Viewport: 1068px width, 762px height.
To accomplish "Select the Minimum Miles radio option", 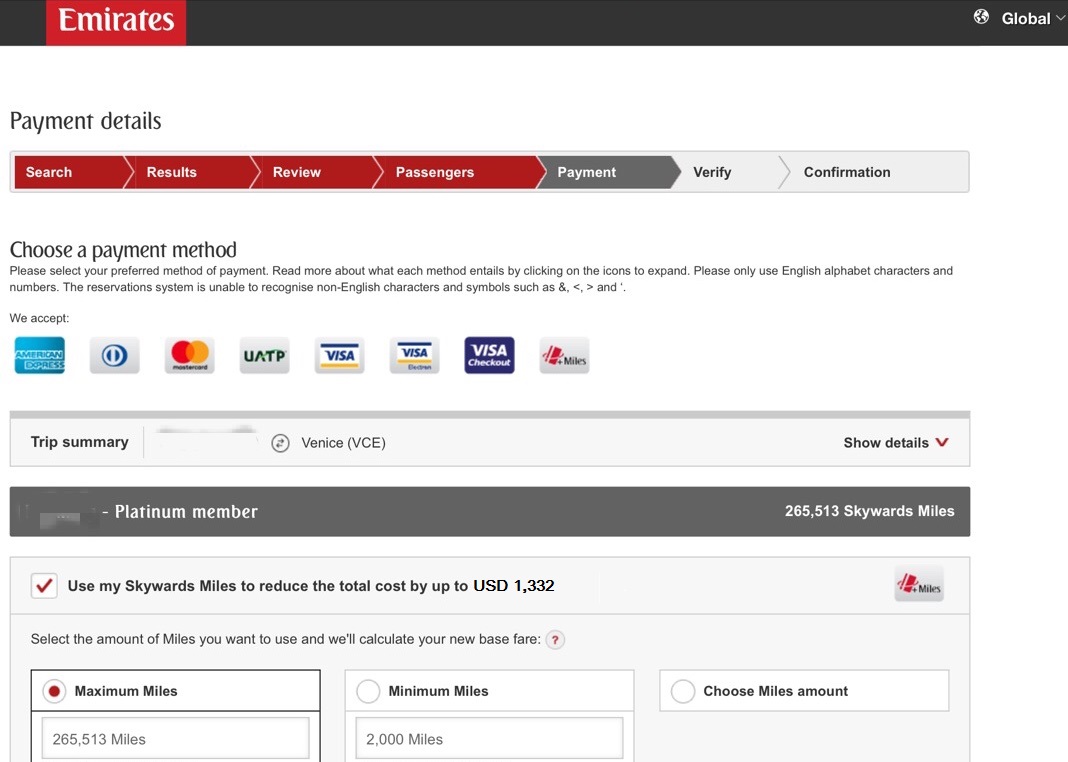I will [368, 691].
